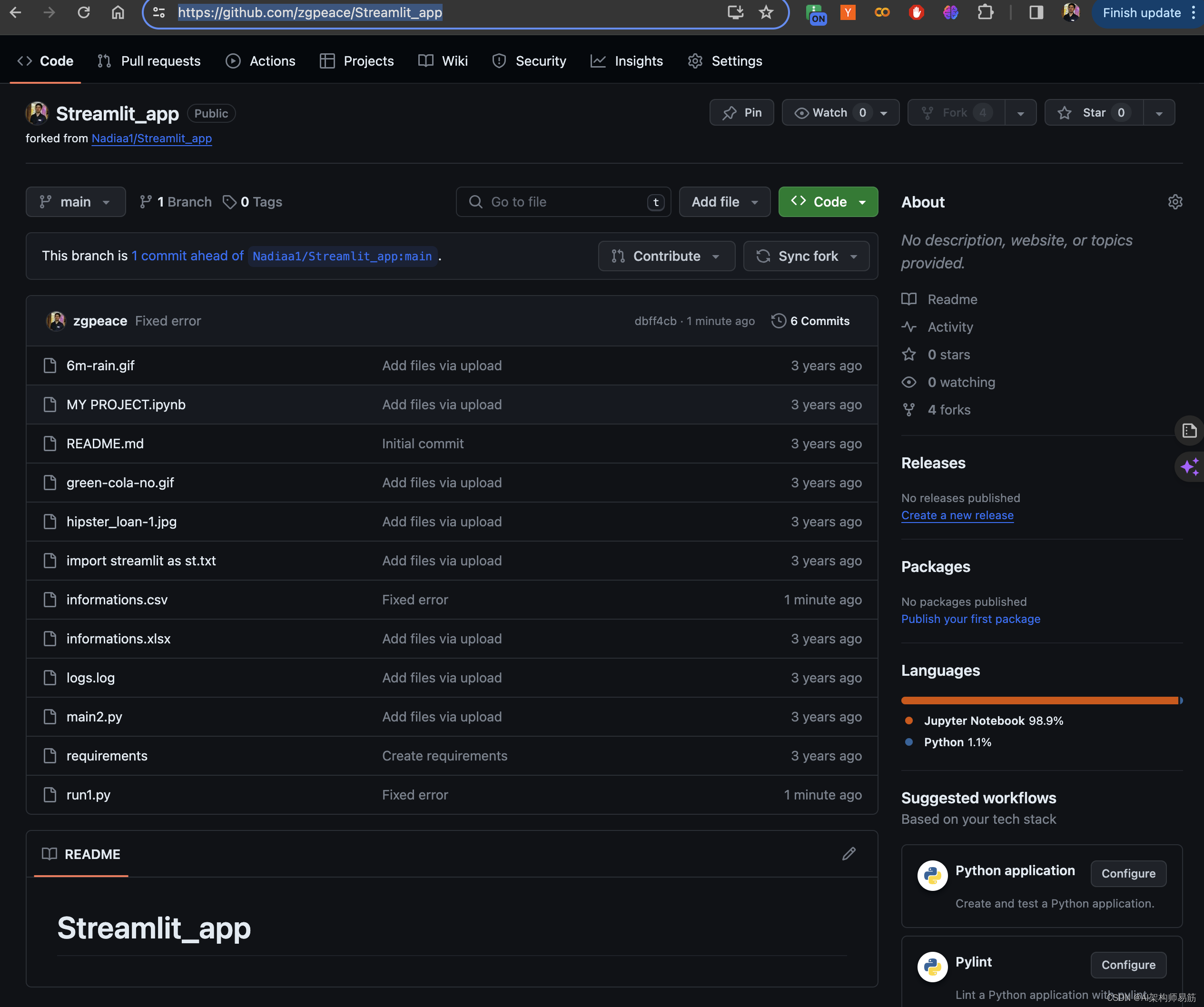Viewport: 1204px width, 1007px height.
Task: Open the 6 Commits history
Action: click(811, 321)
